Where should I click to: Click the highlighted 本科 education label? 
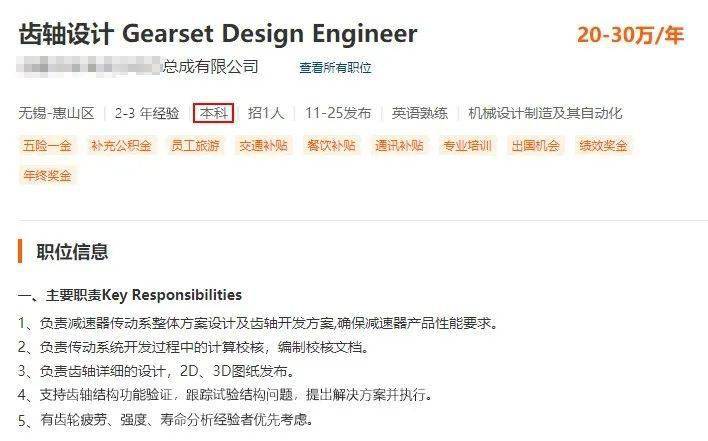(x=213, y=113)
